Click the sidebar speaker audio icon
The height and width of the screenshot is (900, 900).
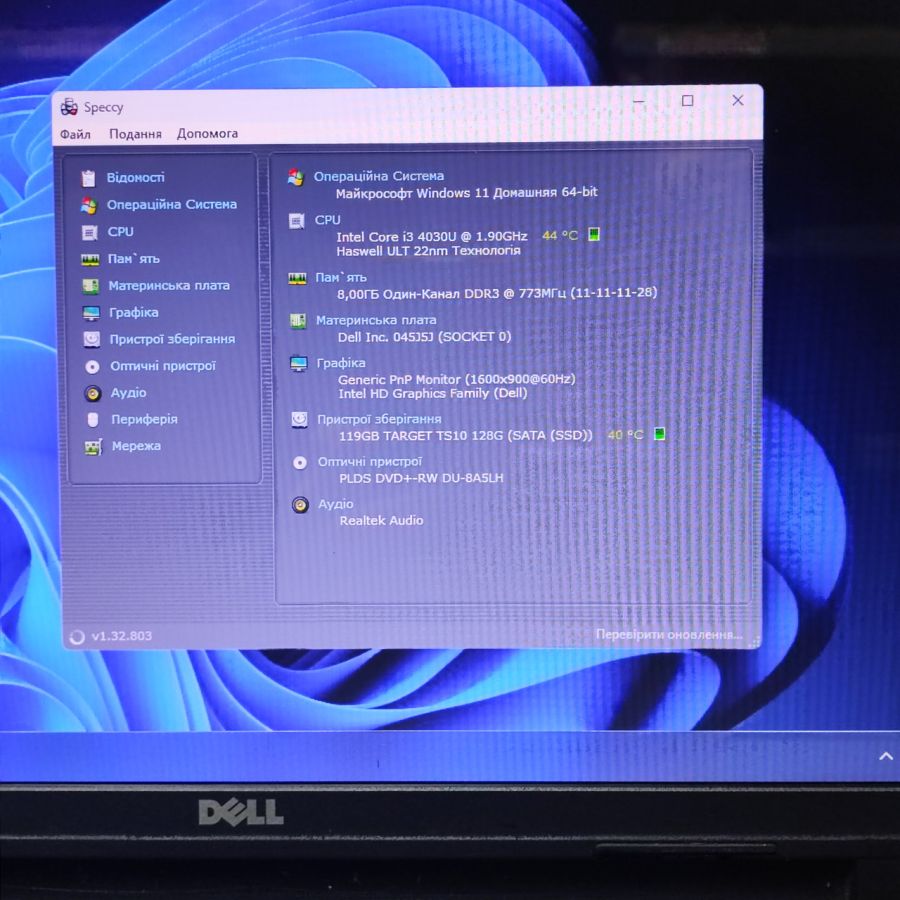coord(93,393)
